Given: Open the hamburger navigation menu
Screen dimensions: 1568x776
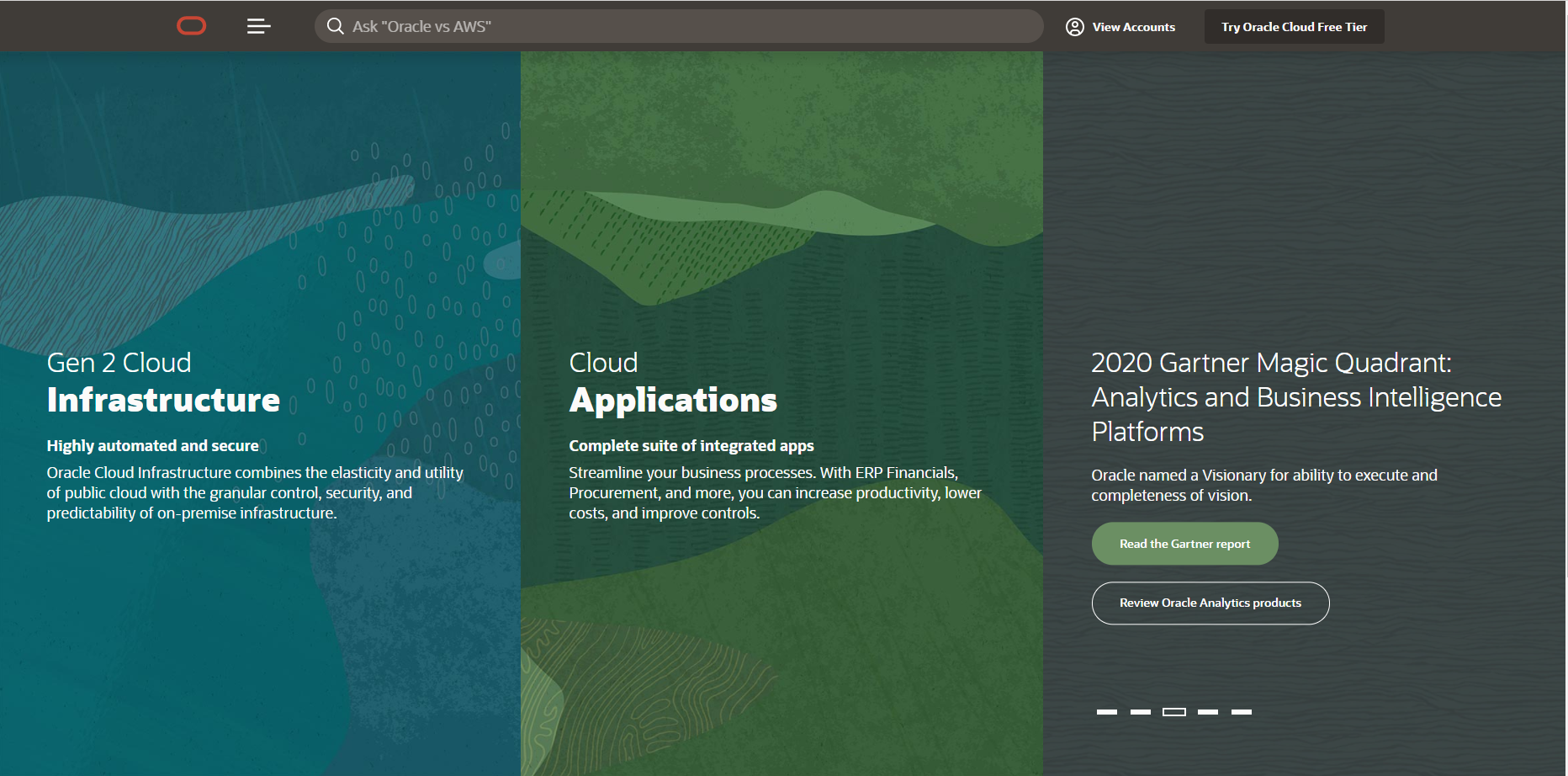Looking at the screenshot, I should [258, 26].
